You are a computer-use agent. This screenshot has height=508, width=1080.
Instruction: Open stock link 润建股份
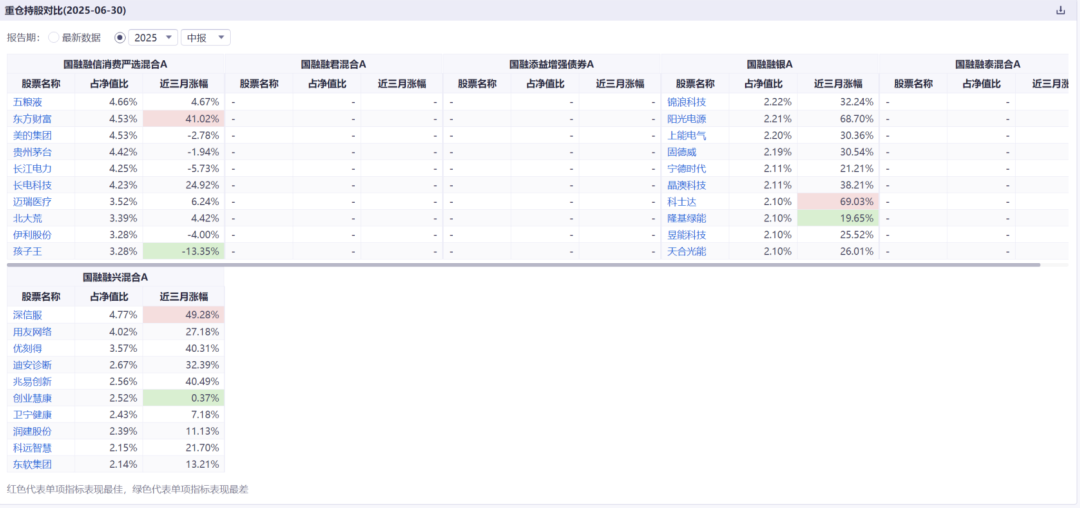(x=32, y=431)
